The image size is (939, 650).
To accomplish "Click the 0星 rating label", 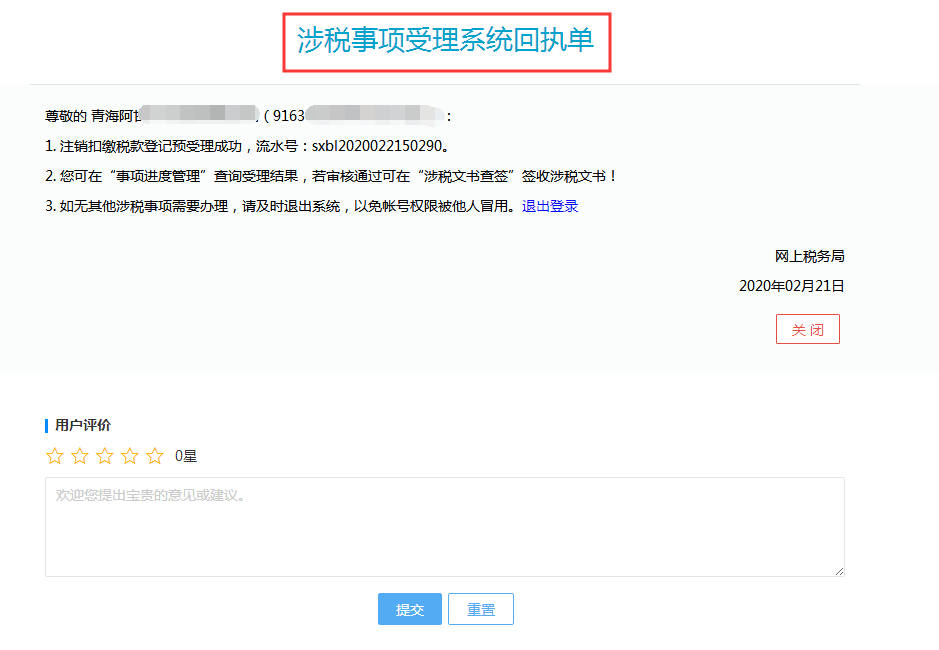I will pos(184,456).
